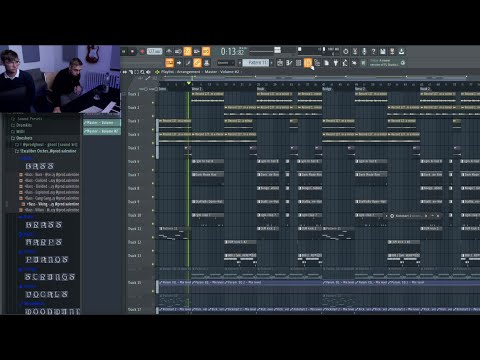Click the download-arrow icon at toolbar end

(x=401, y=51)
